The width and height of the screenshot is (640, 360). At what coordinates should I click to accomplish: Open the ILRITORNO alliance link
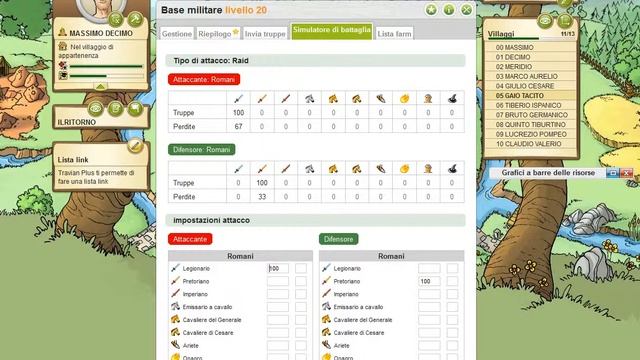(x=77, y=122)
